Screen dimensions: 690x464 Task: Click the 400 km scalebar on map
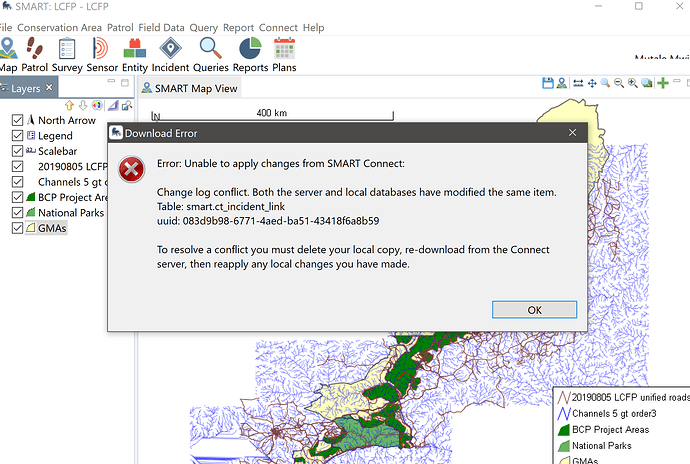(x=272, y=114)
